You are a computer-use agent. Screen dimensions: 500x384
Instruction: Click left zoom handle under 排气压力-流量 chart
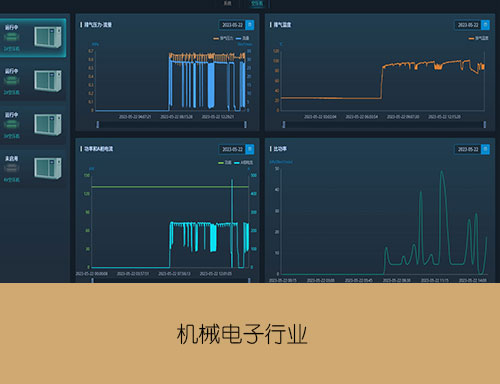pos(98,124)
